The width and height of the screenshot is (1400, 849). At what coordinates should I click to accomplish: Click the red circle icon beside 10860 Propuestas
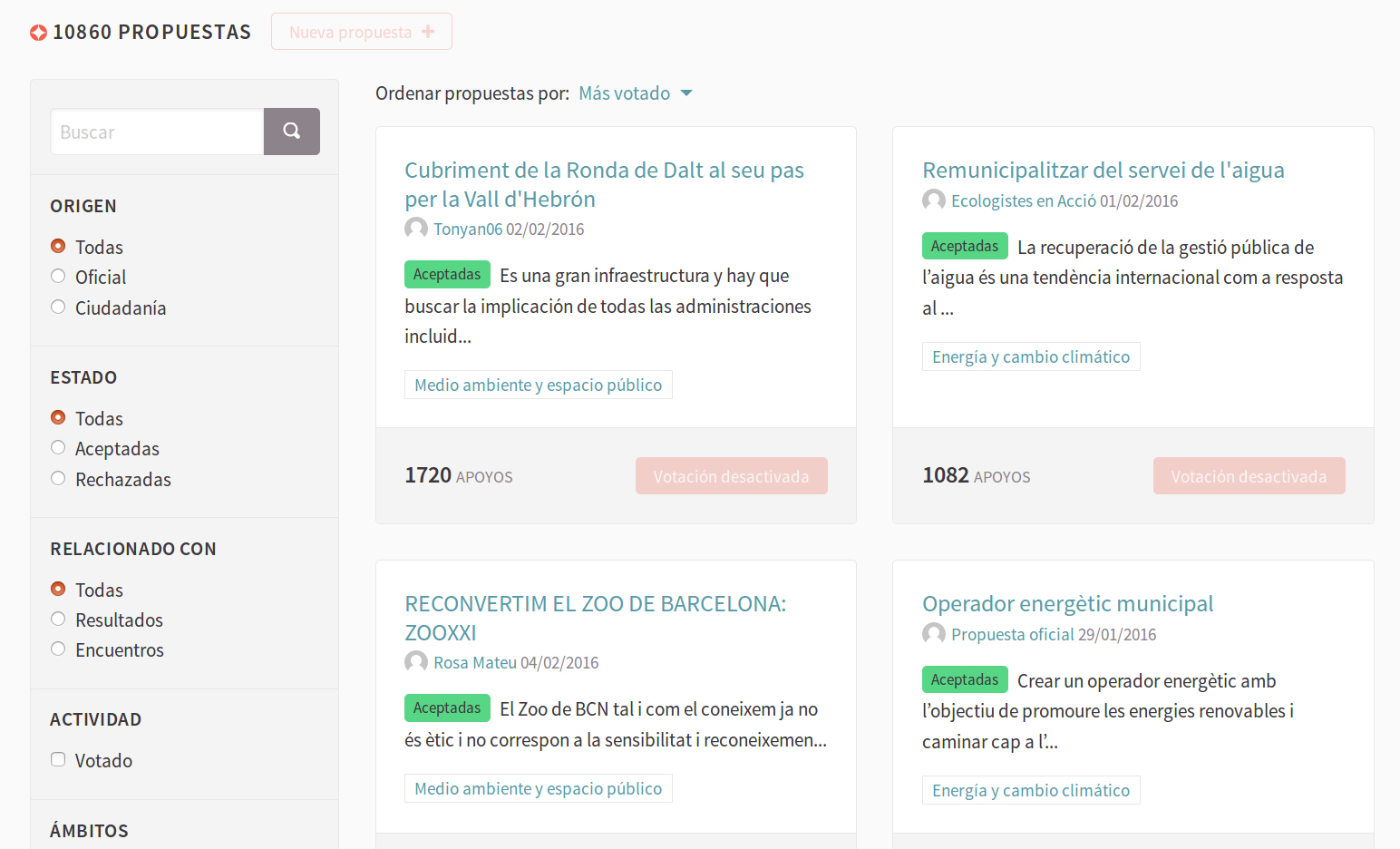pos(38,33)
